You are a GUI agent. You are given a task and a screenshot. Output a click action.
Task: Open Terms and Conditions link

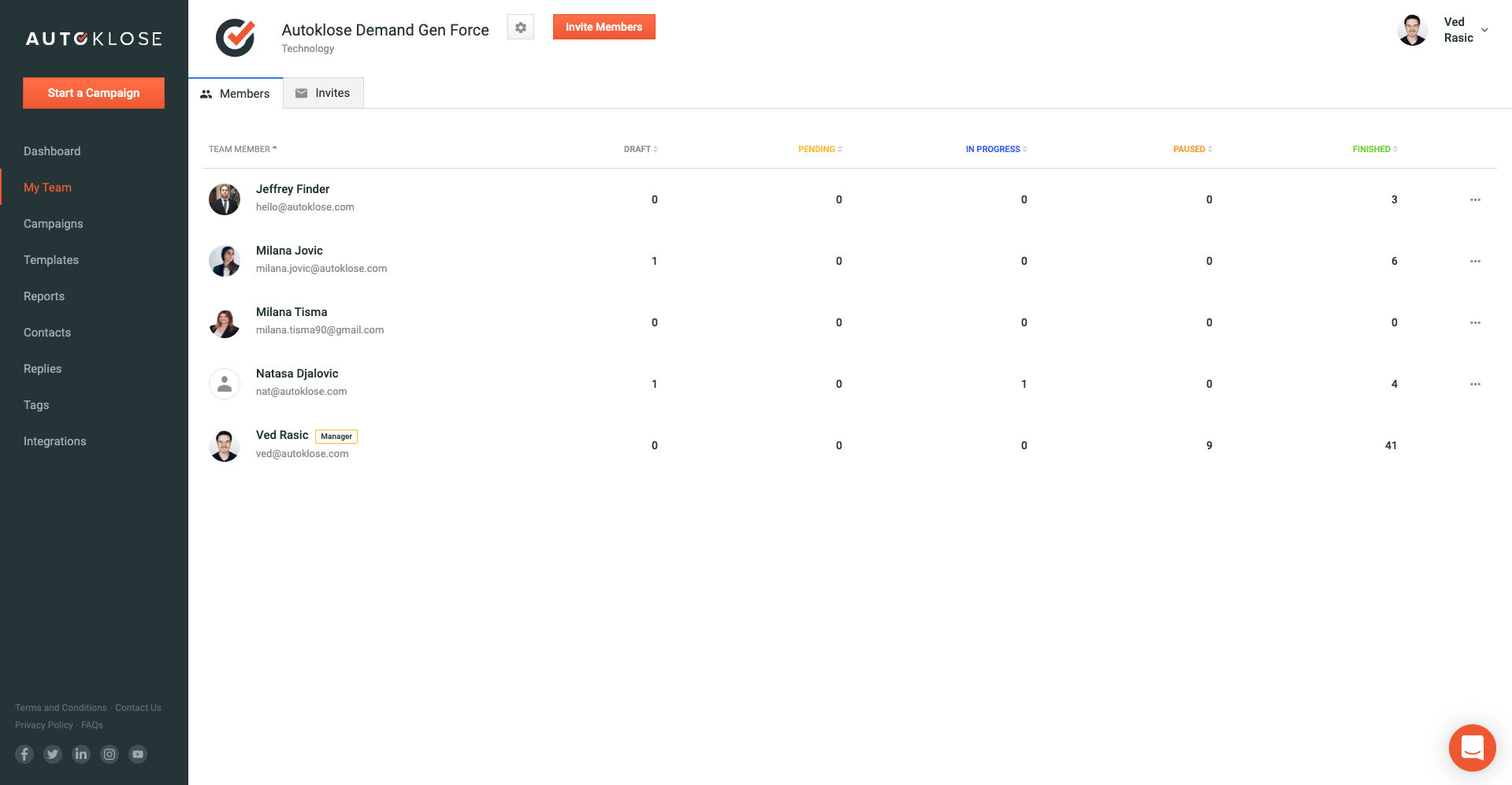tap(61, 708)
